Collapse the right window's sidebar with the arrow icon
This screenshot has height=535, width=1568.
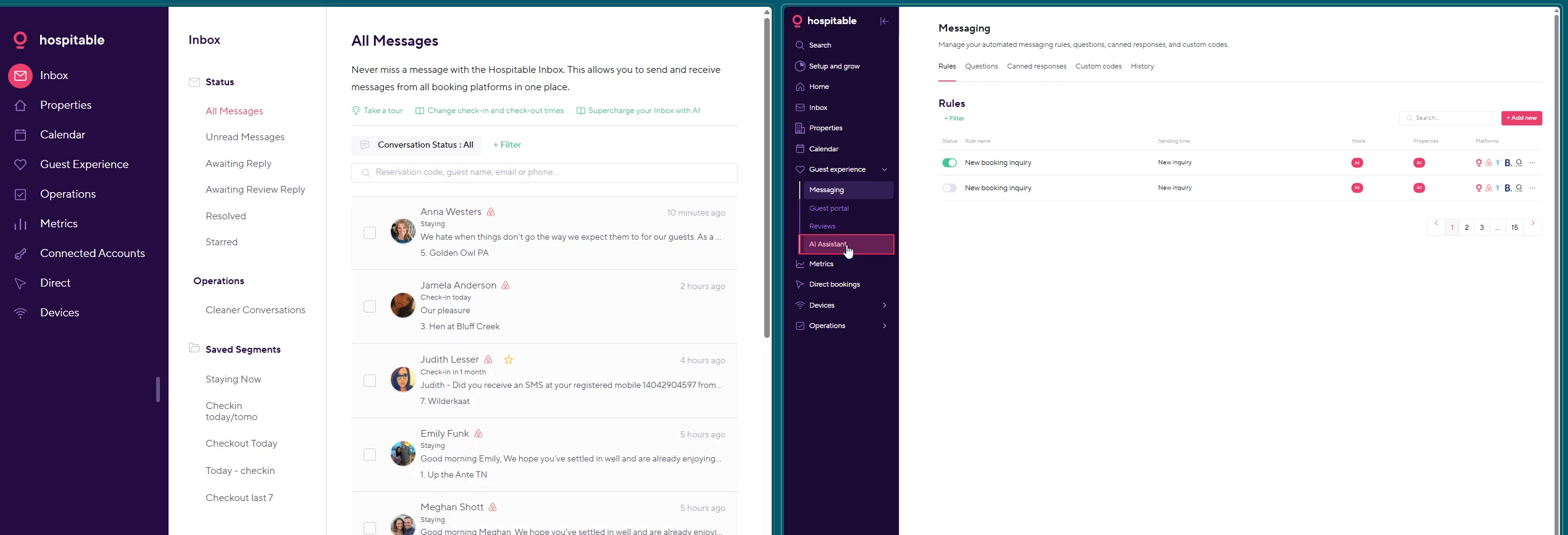pos(884,21)
